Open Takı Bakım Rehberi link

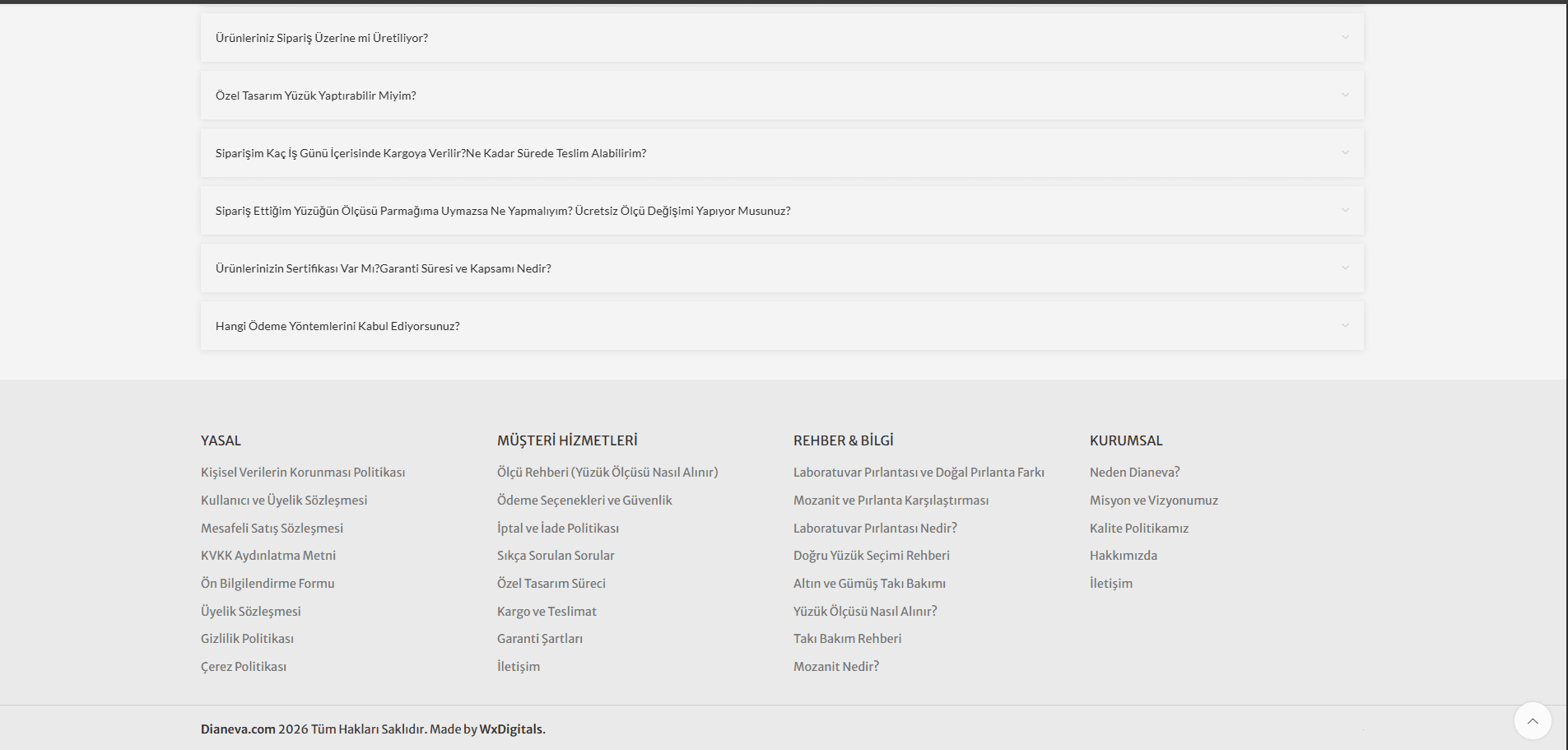tap(847, 639)
